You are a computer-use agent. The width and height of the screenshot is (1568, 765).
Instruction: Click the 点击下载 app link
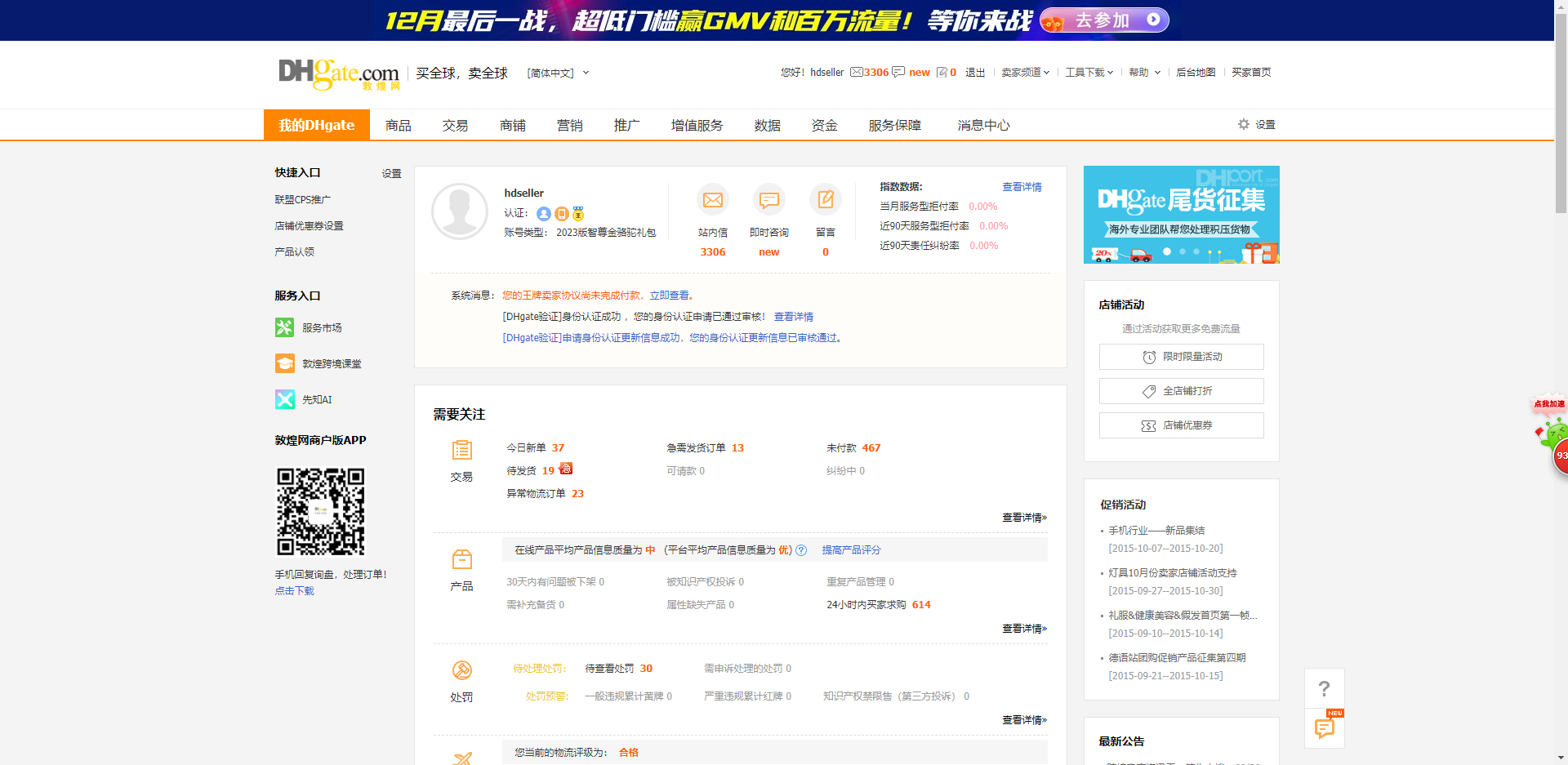[294, 591]
